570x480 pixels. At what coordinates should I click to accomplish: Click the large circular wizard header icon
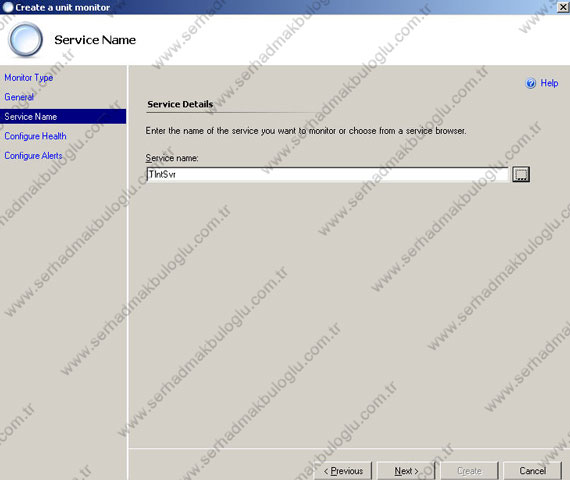[25, 39]
